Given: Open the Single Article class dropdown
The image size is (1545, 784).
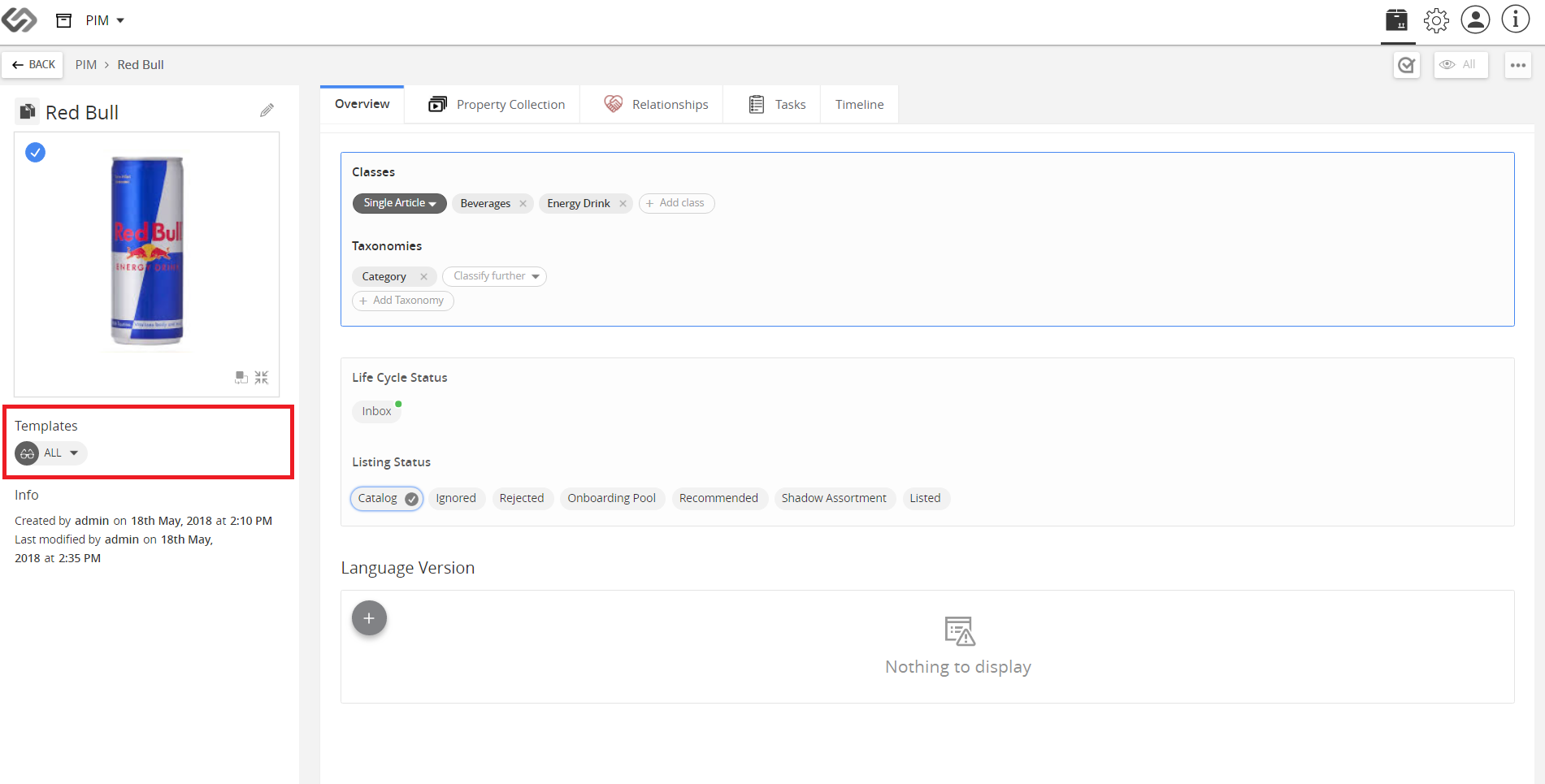Looking at the screenshot, I should coord(399,203).
